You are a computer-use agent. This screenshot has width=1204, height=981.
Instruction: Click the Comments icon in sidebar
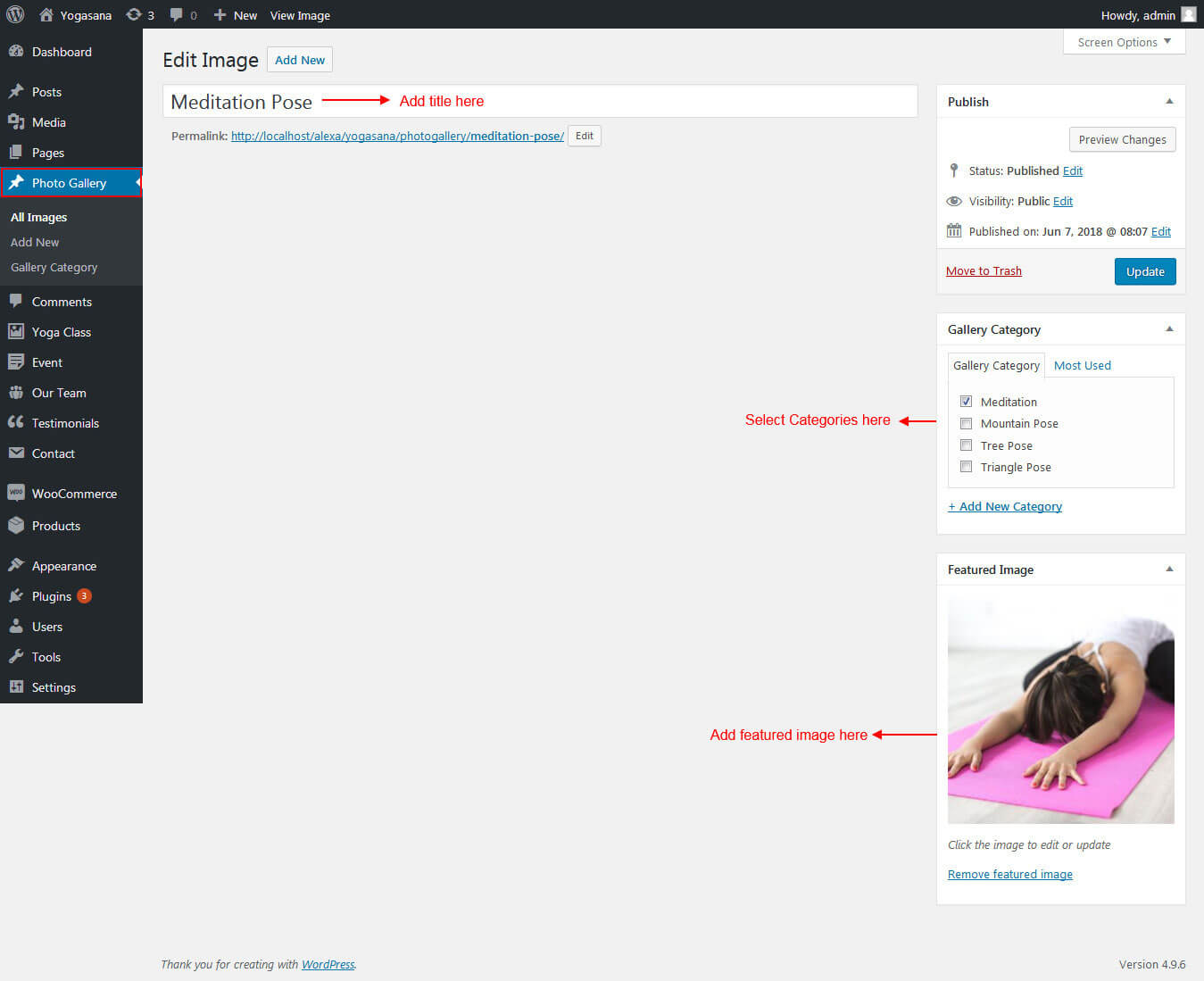pos(16,302)
